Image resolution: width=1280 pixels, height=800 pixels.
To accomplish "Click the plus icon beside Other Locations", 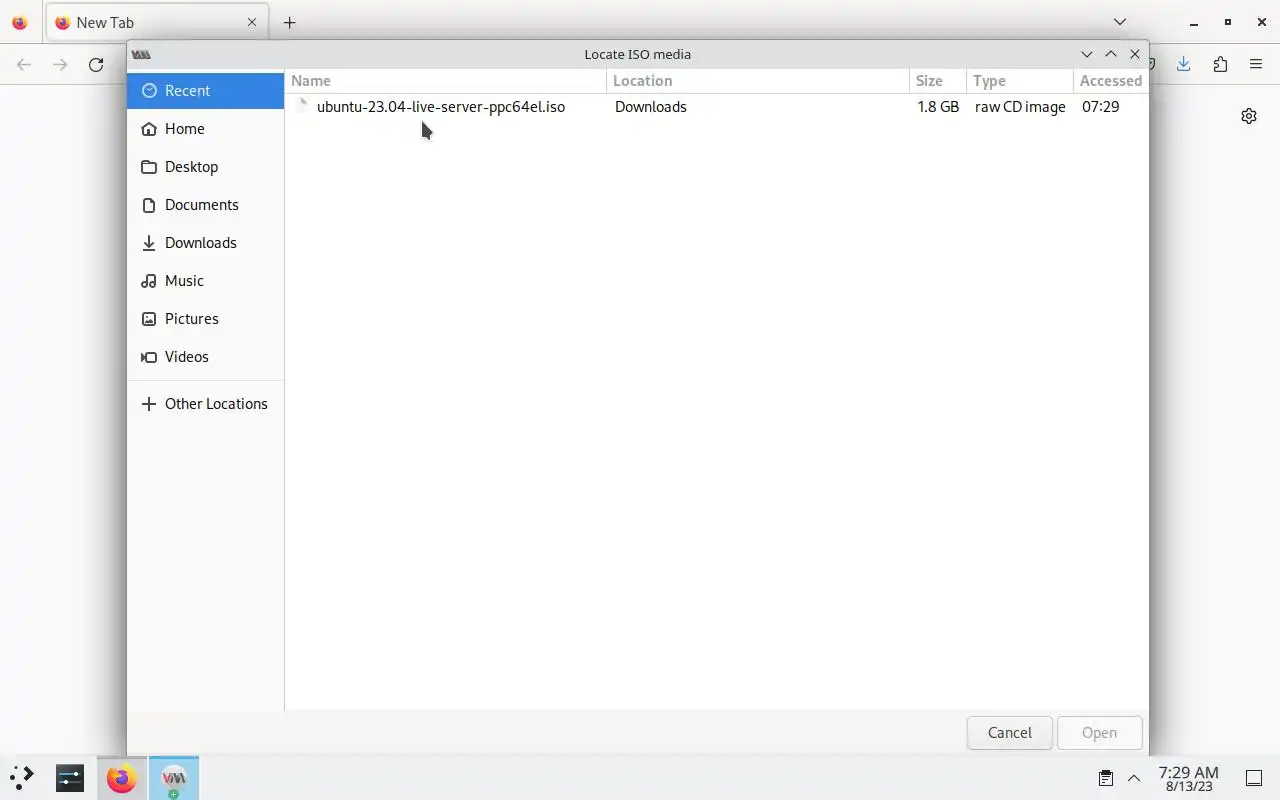I will coord(149,403).
